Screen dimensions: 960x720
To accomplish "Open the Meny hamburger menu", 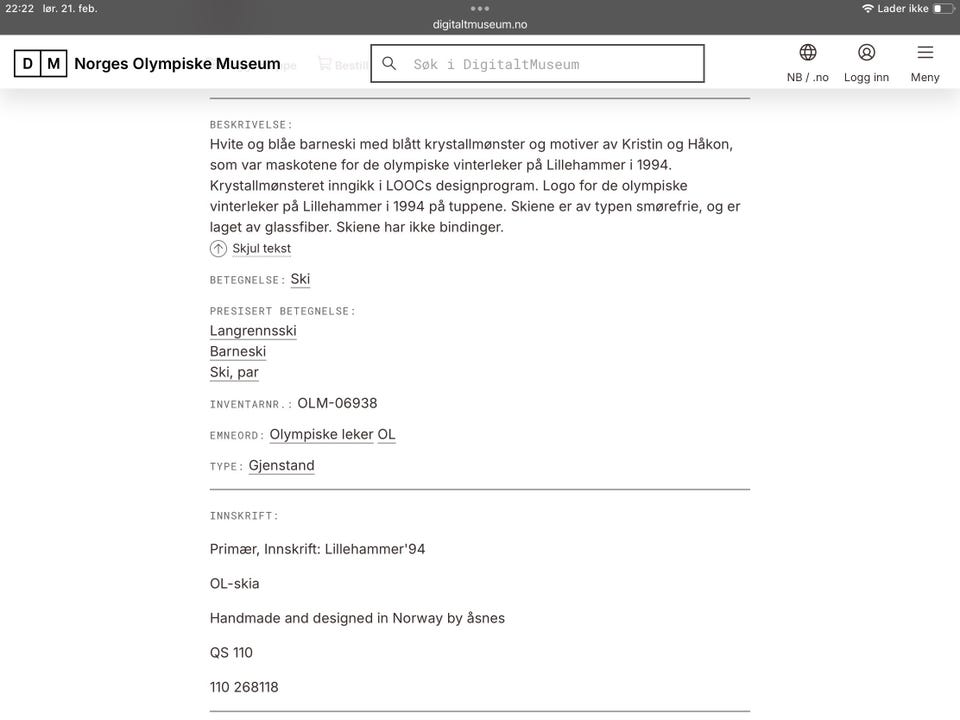I will click(925, 63).
